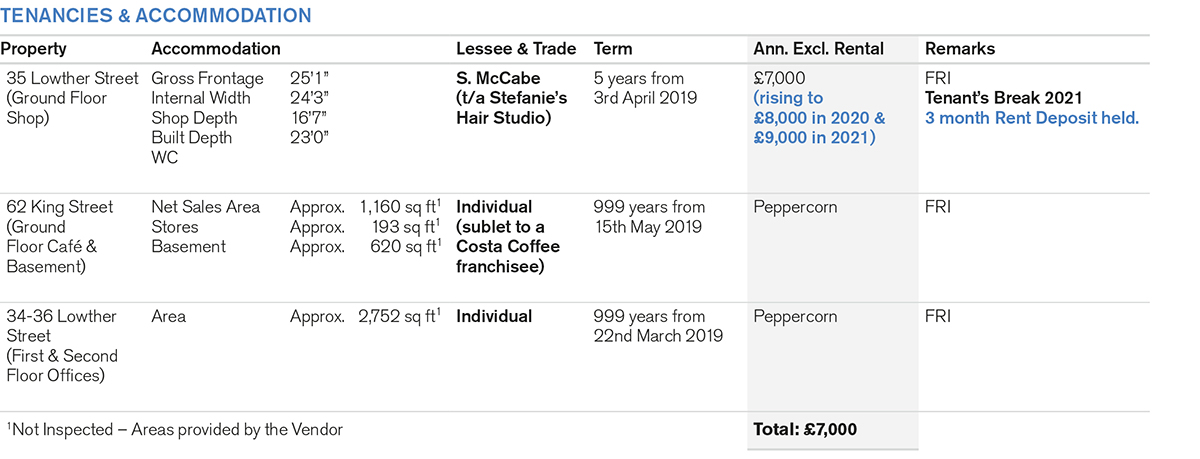1200x459 pixels.
Task: Select the 35 Lowther Street property cell
Action: click(70, 98)
